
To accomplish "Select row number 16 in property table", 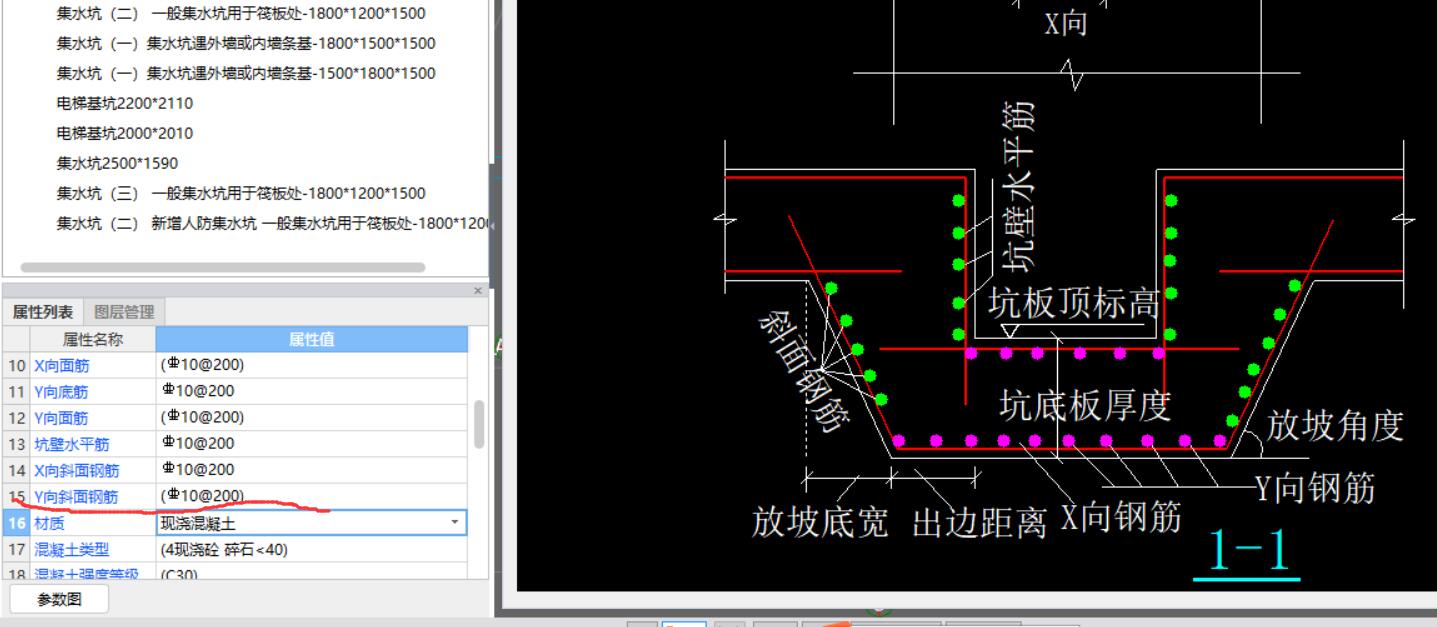I will click(17, 522).
